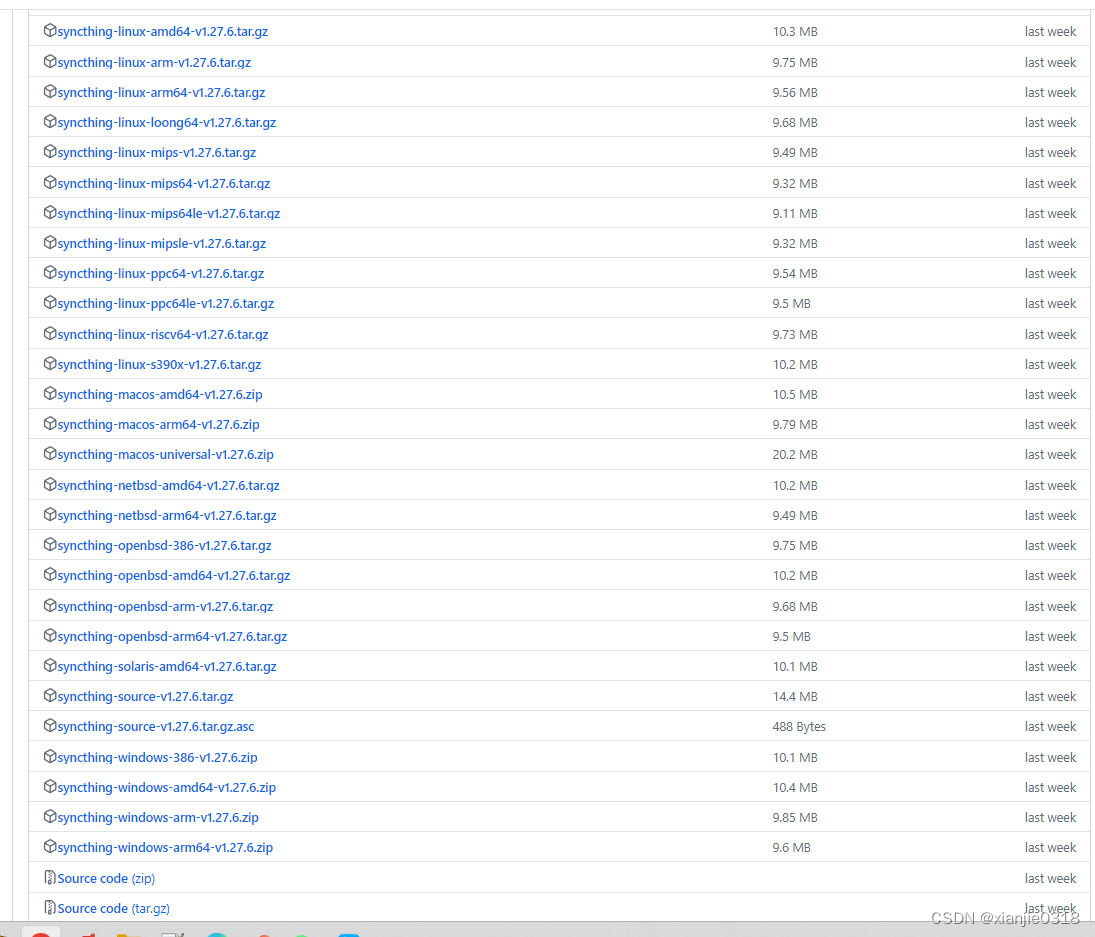Open Source code (tar.gz) download link
This screenshot has height=937, width=1095.
click(113, 908)
